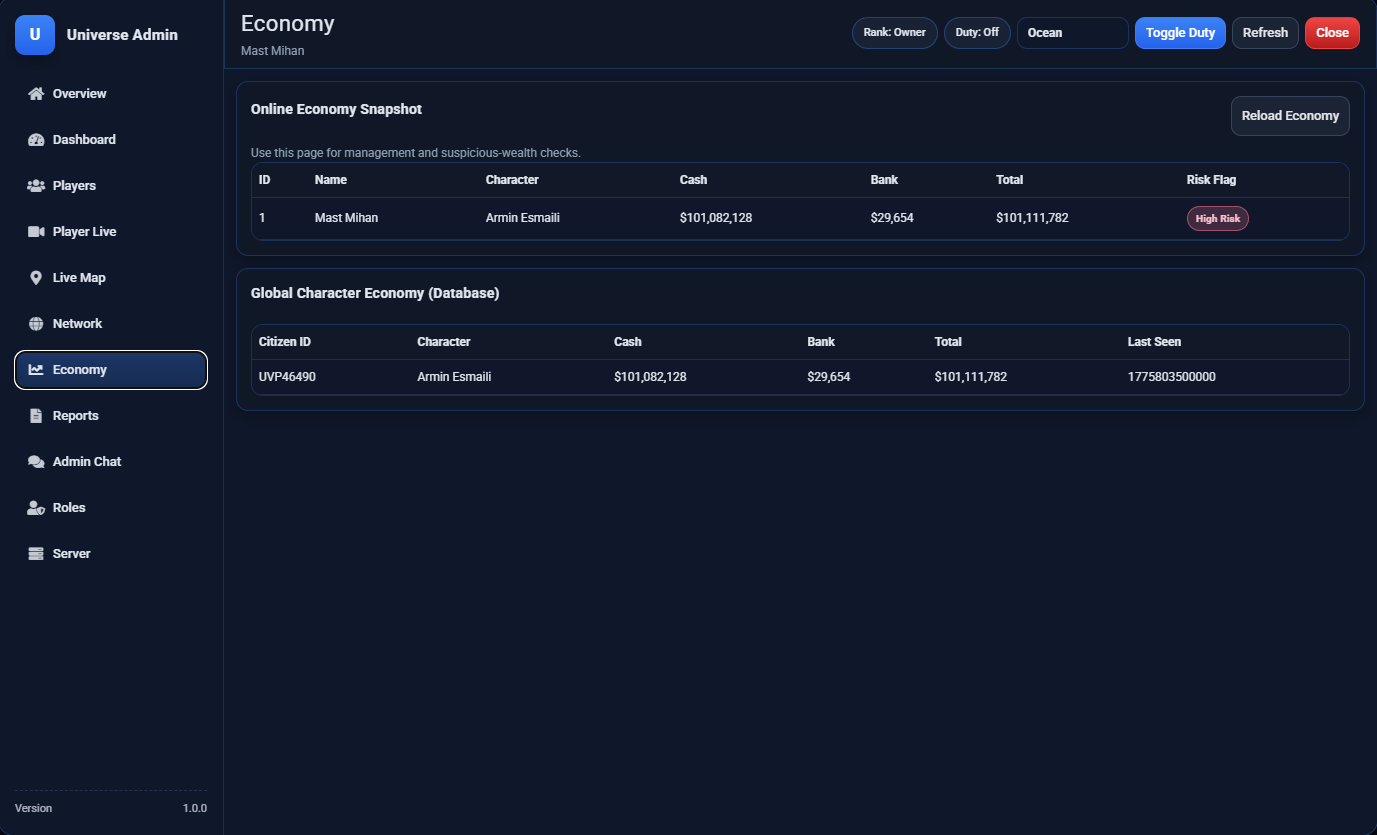Click the Global Character Economy (Database) heading
This screenshot has width=1377, height=835.
[375, 294]
